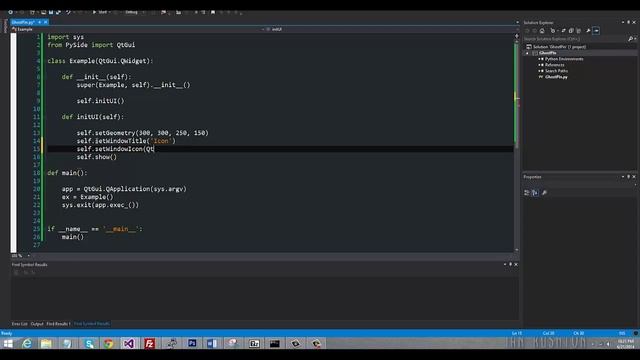Toggle Preview Selected Items in Solution Explorer
This screenshot has height=360, width=640.
click(596, 31)
